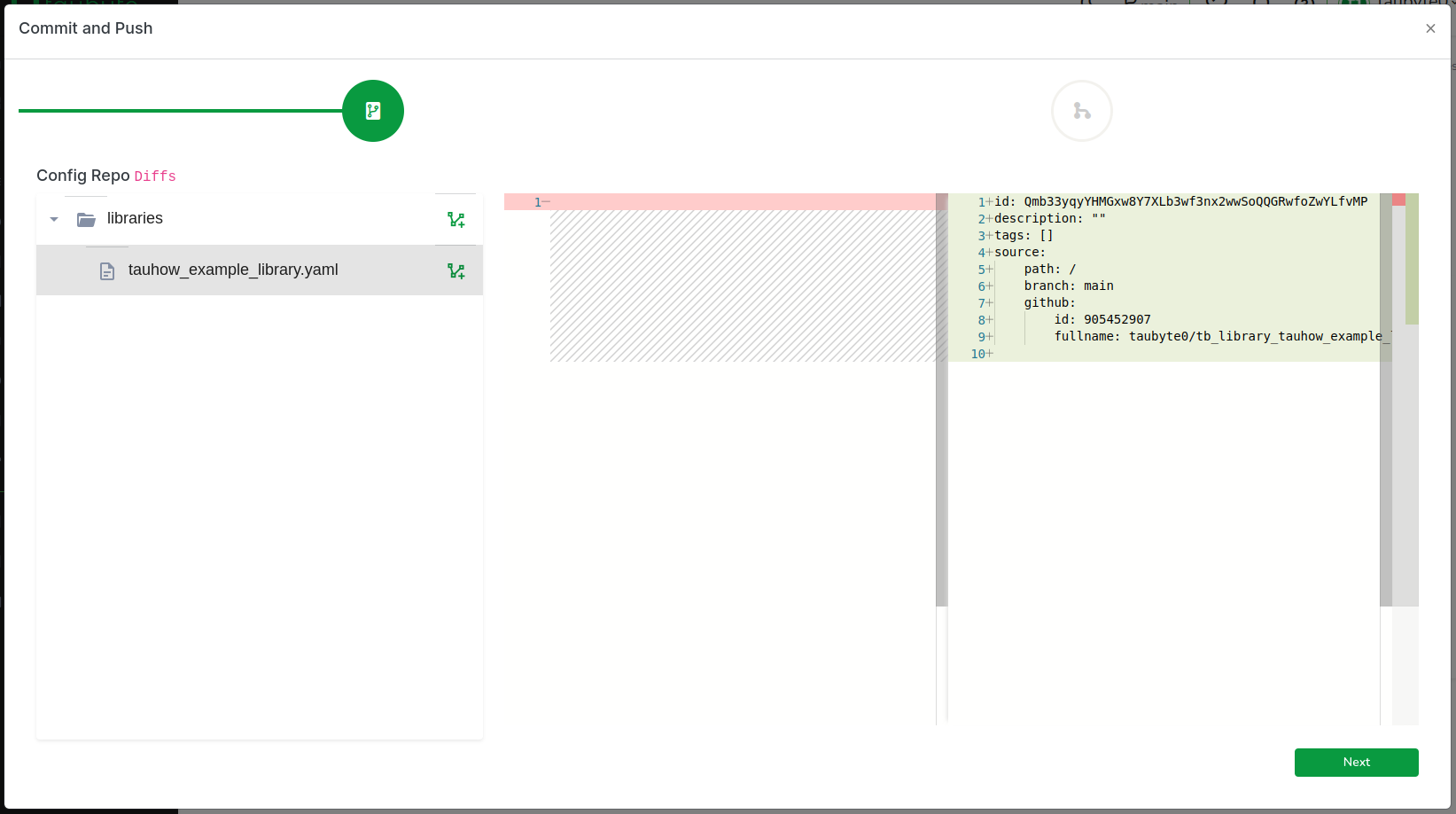Click the 'tags: []' line in diff
Image resolution: width=1456 pixels, height=814 pixels.
1024,235
